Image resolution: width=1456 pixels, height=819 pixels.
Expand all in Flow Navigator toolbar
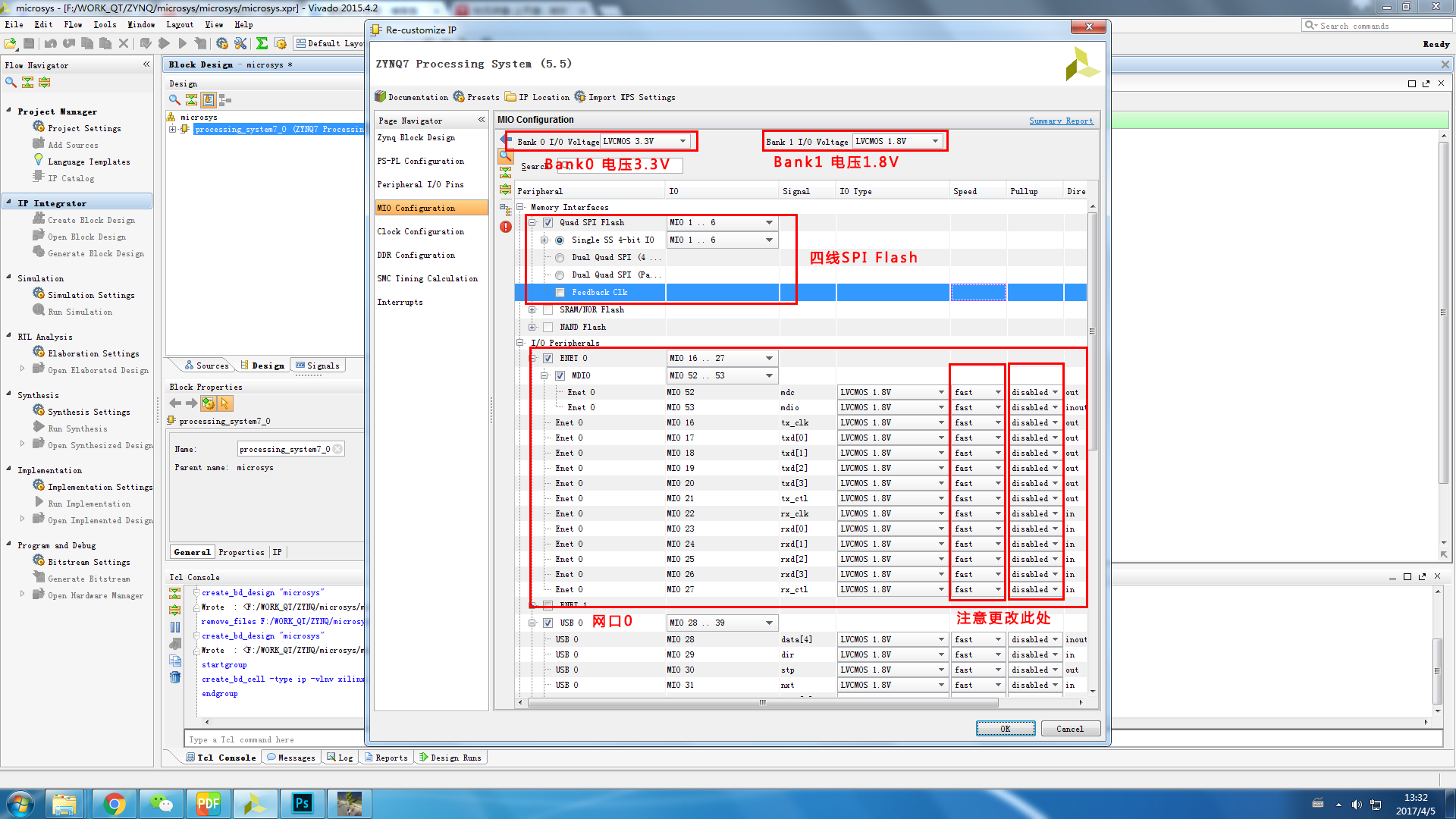(x=44, y=82)
